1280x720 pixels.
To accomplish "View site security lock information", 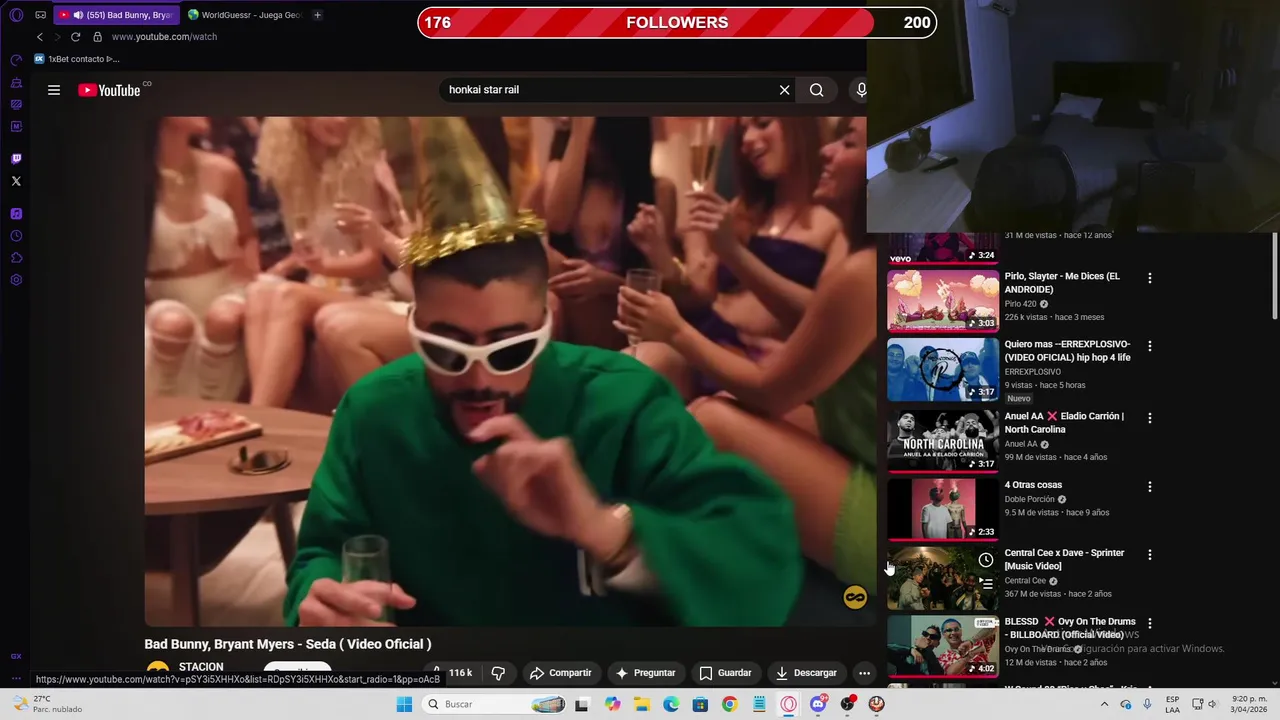I will [97, 37].
